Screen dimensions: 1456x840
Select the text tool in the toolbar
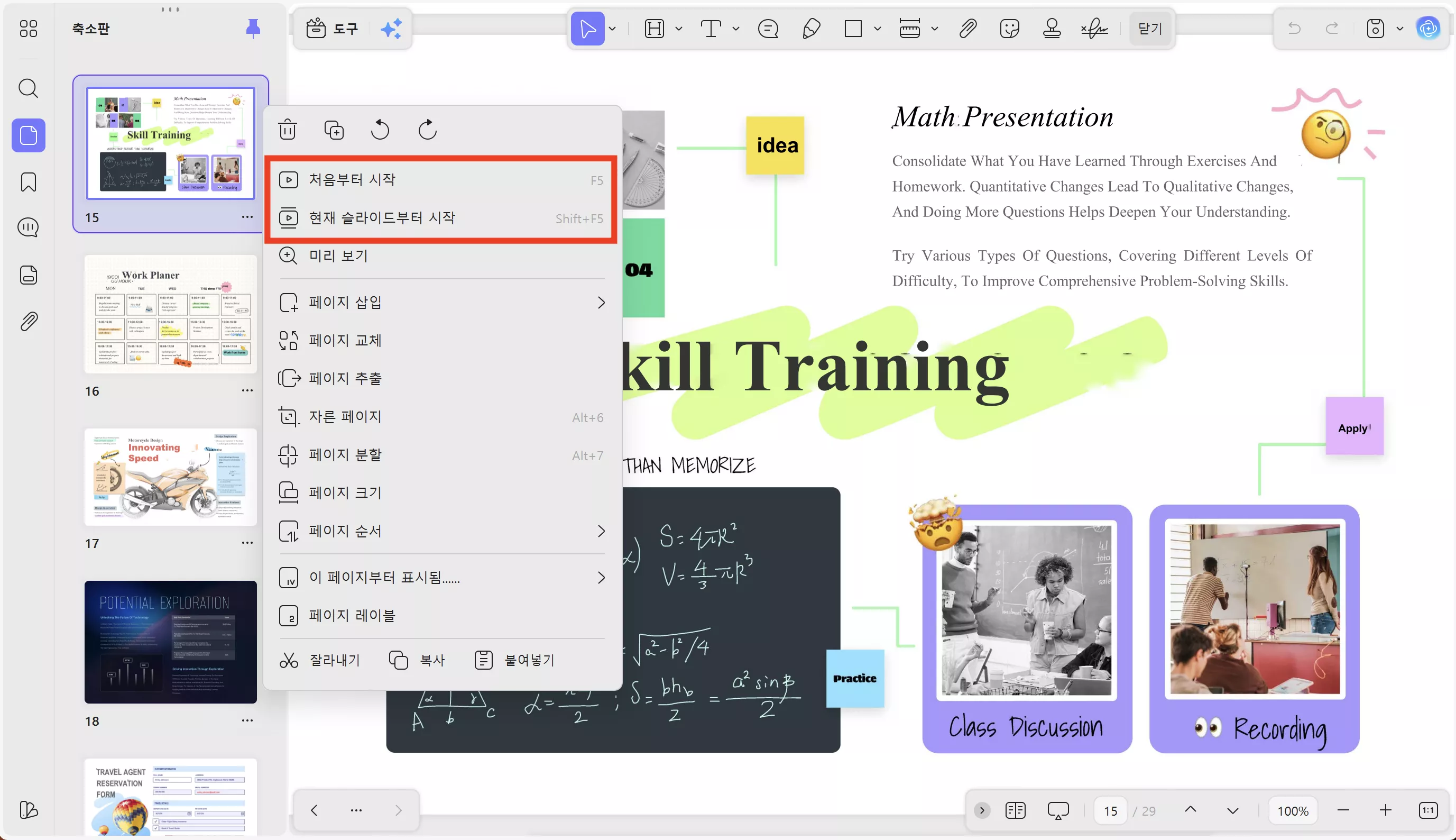coord(711,28)
